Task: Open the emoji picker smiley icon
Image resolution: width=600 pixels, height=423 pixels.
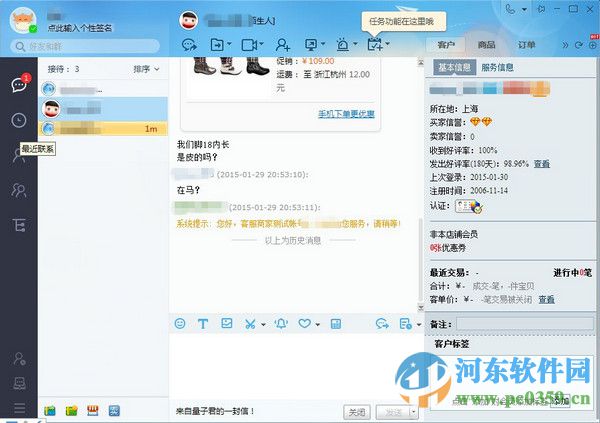Action: [x=180, y=323]
